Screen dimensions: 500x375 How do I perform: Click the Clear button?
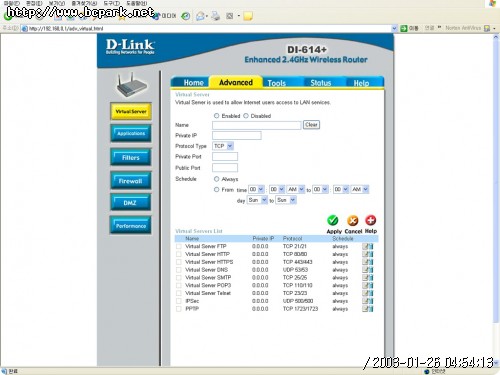coord(311,125)
